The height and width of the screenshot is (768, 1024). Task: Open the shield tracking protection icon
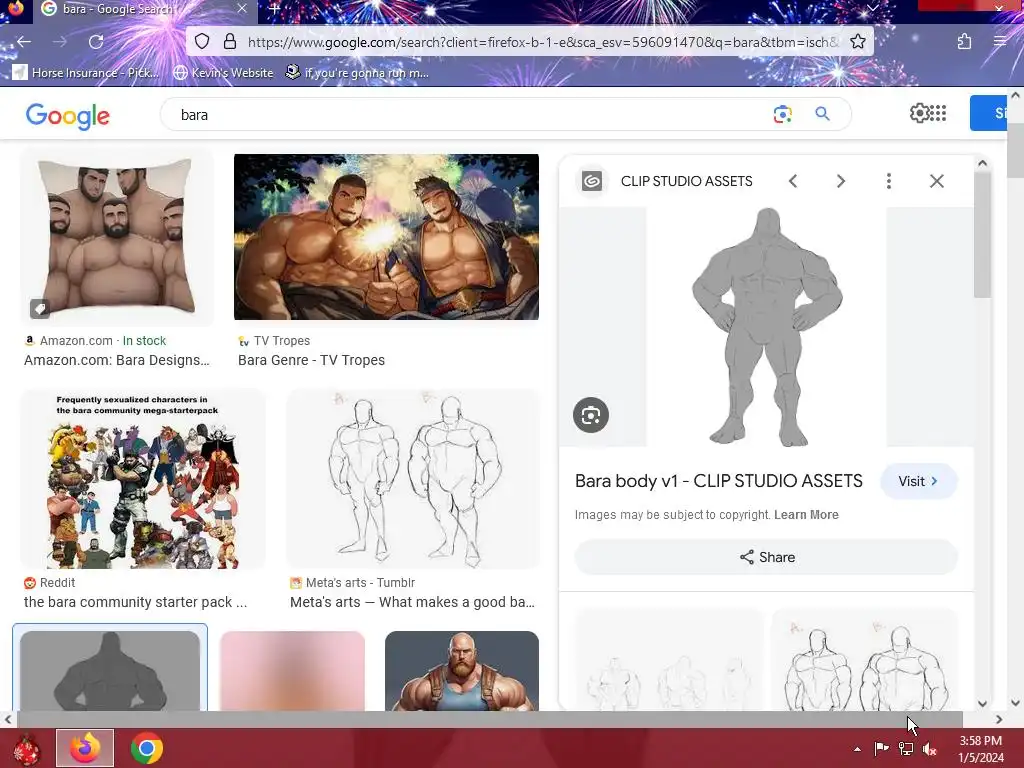tap(202, 42)
